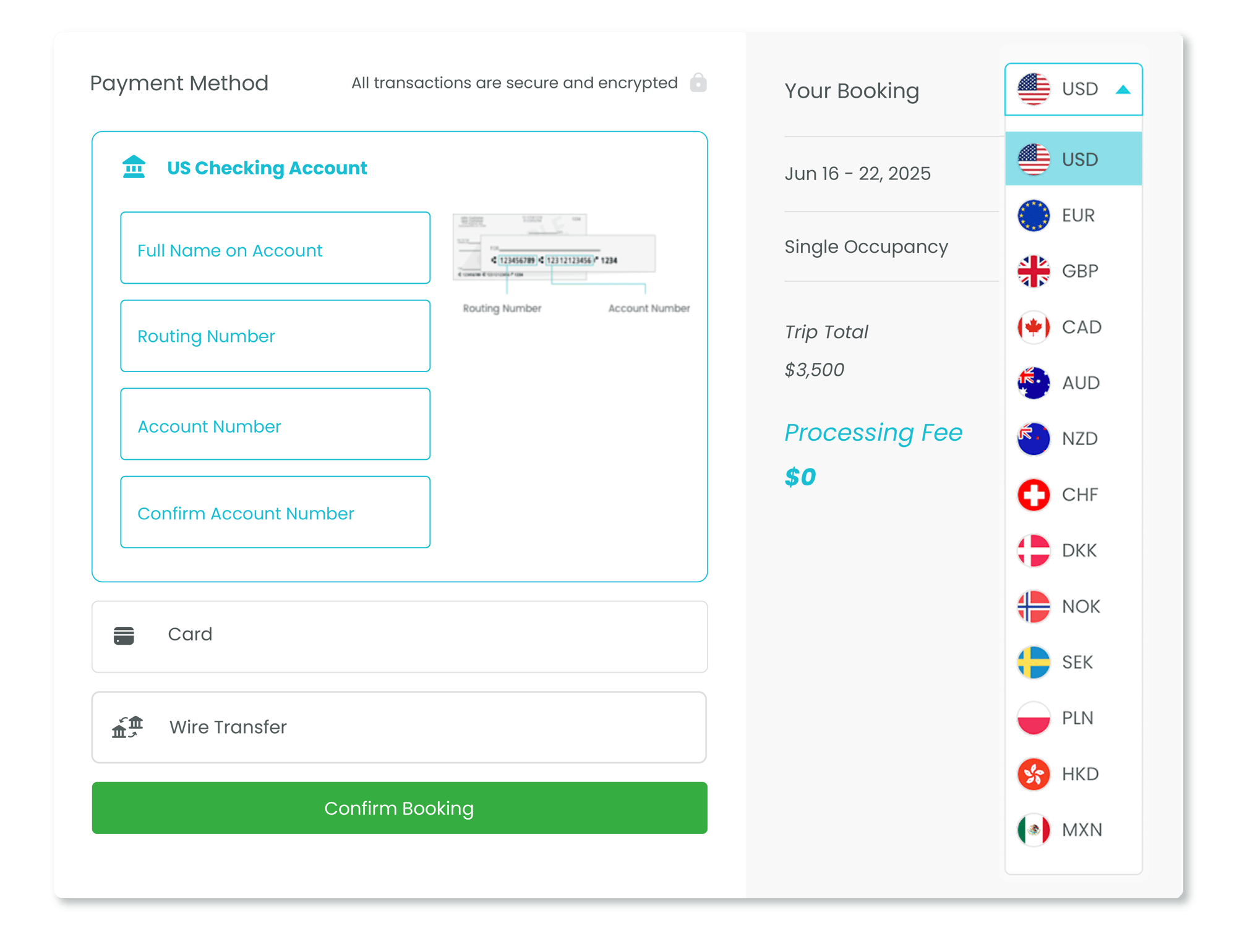Choose GBP from the currency dropdown
Viewport: 1237px width, 952px height.
(1073, 271)
